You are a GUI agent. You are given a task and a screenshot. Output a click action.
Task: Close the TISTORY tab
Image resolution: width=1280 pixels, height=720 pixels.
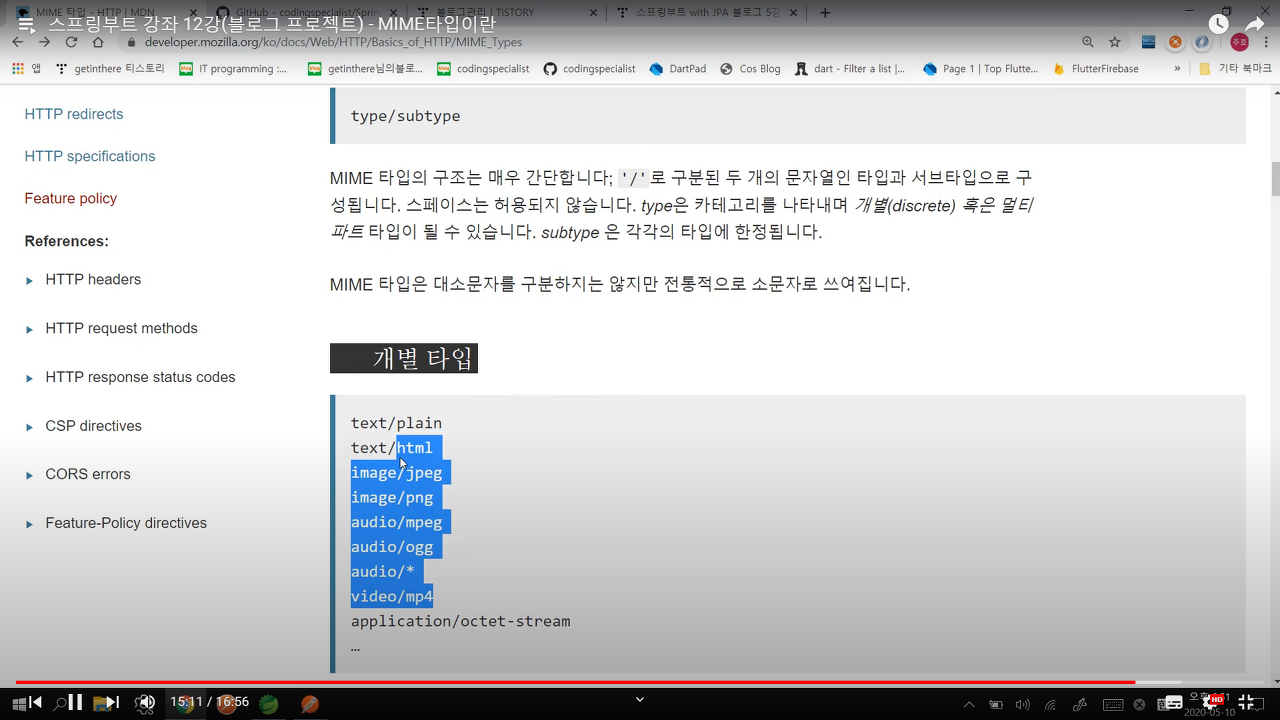tap(593, 13)
